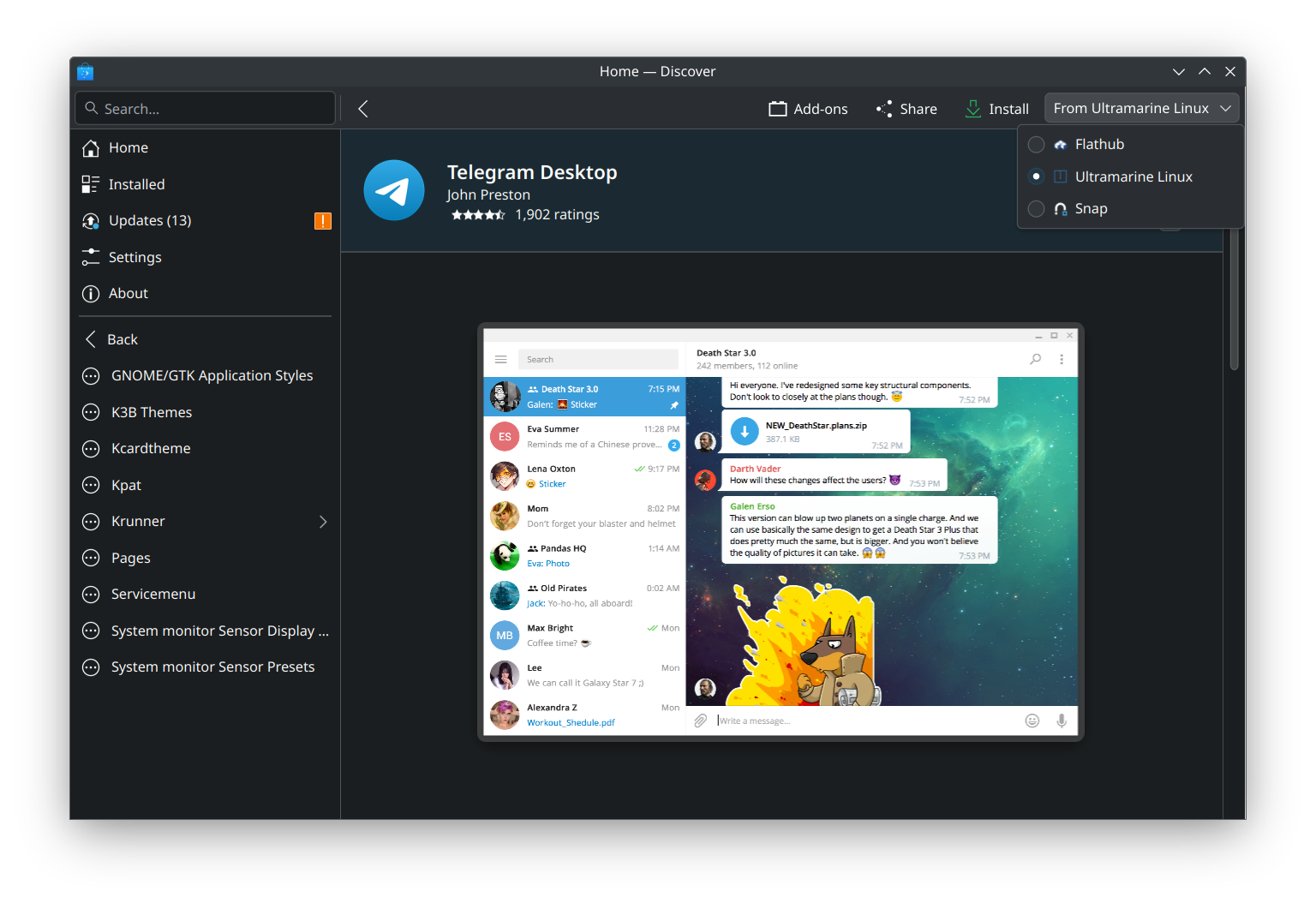Click the Home house icon

click(91, 148)
